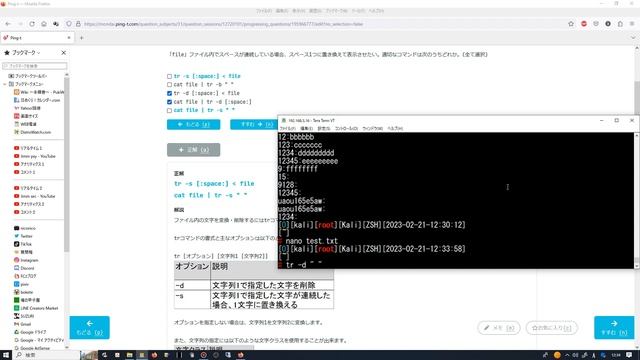Select the Ping-t browser tab
Screen dimensions: 640x360
[37, 38]
